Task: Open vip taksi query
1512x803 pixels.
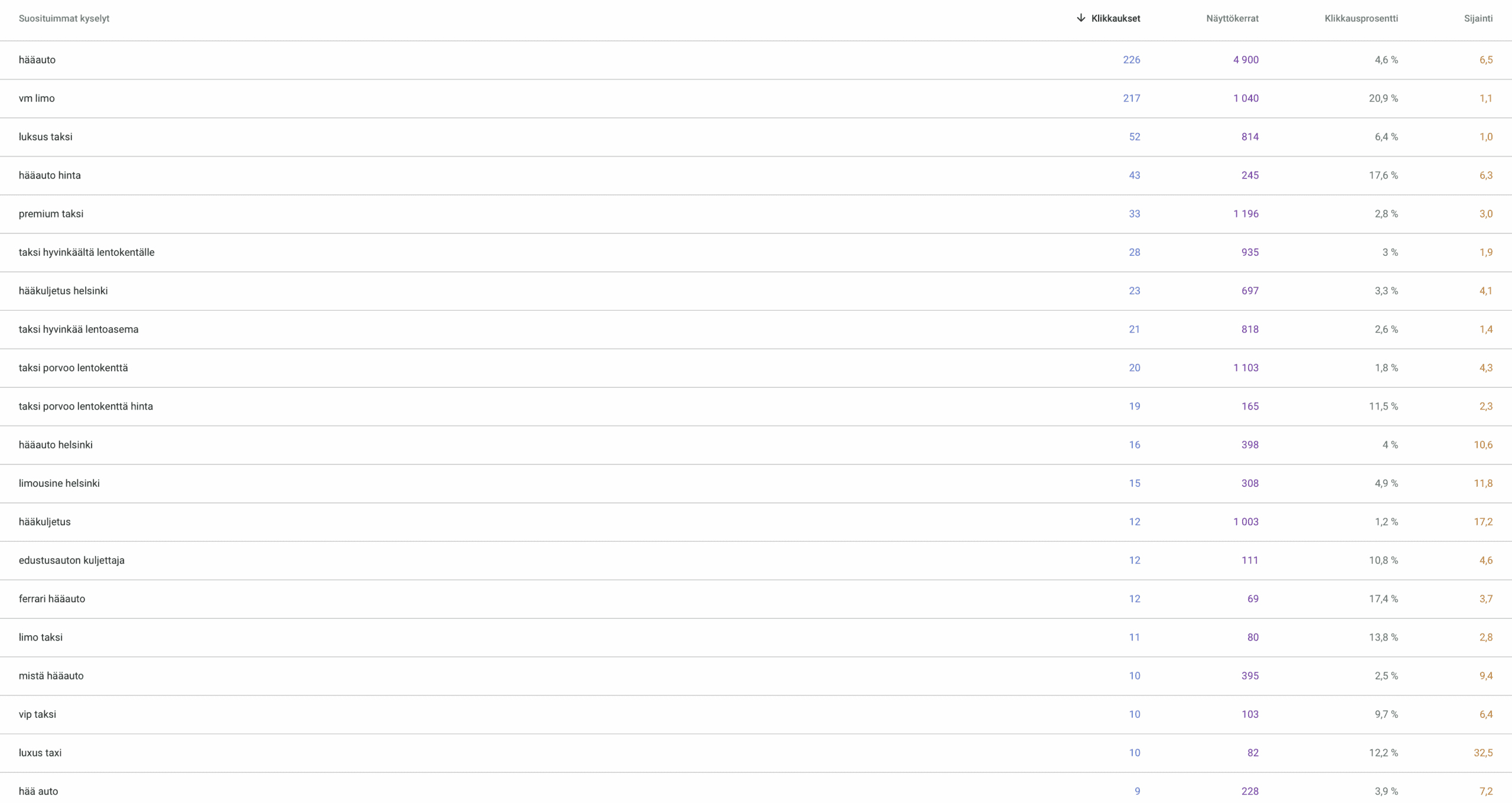Action: coord(37,714)
